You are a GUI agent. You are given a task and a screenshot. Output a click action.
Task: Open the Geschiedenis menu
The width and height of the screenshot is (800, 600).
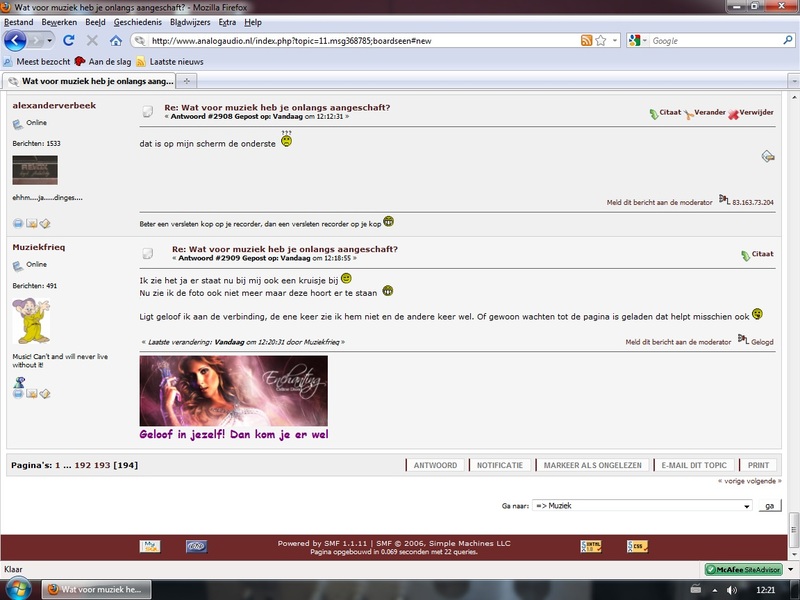click(x=139, y=21)
